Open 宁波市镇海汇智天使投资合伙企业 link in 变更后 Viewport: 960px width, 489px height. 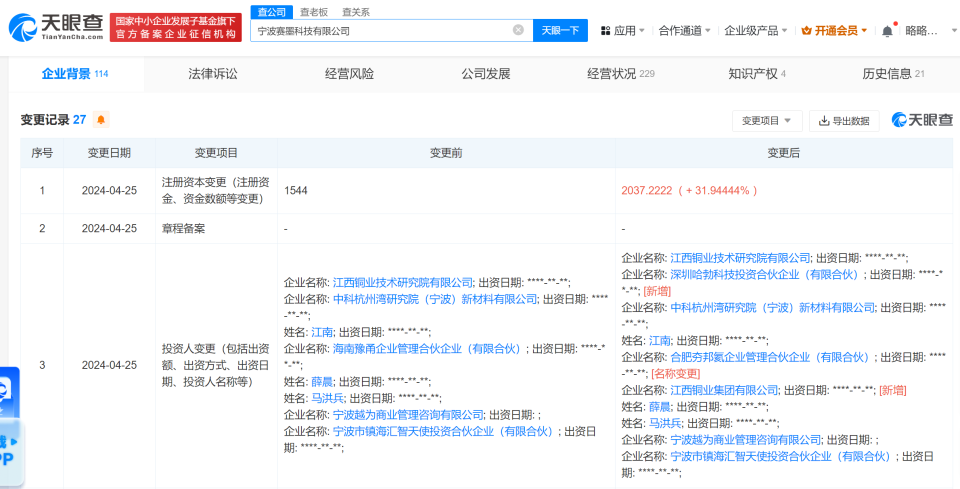781,456
